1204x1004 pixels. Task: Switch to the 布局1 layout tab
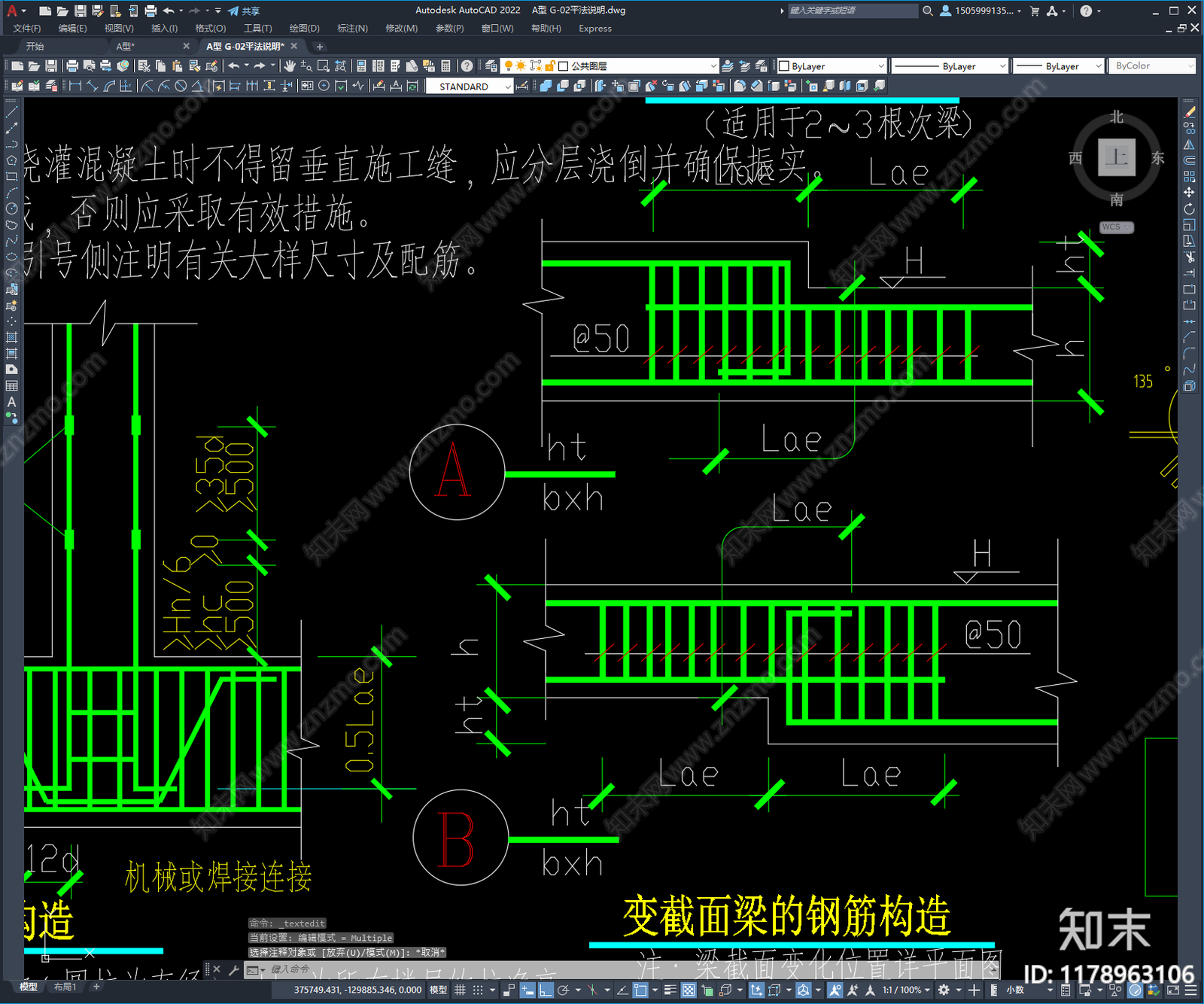pos(65,987)
